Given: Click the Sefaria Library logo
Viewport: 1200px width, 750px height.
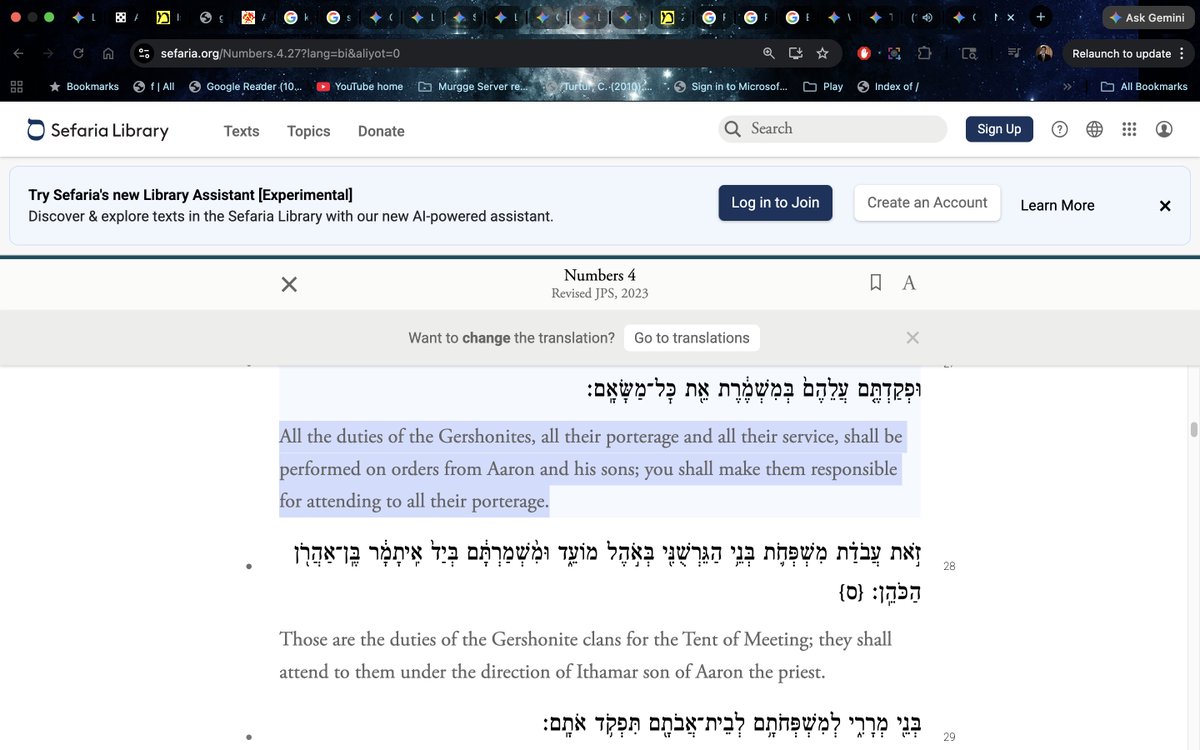Looking at the screenshot, I should click(x=97, y=130).
